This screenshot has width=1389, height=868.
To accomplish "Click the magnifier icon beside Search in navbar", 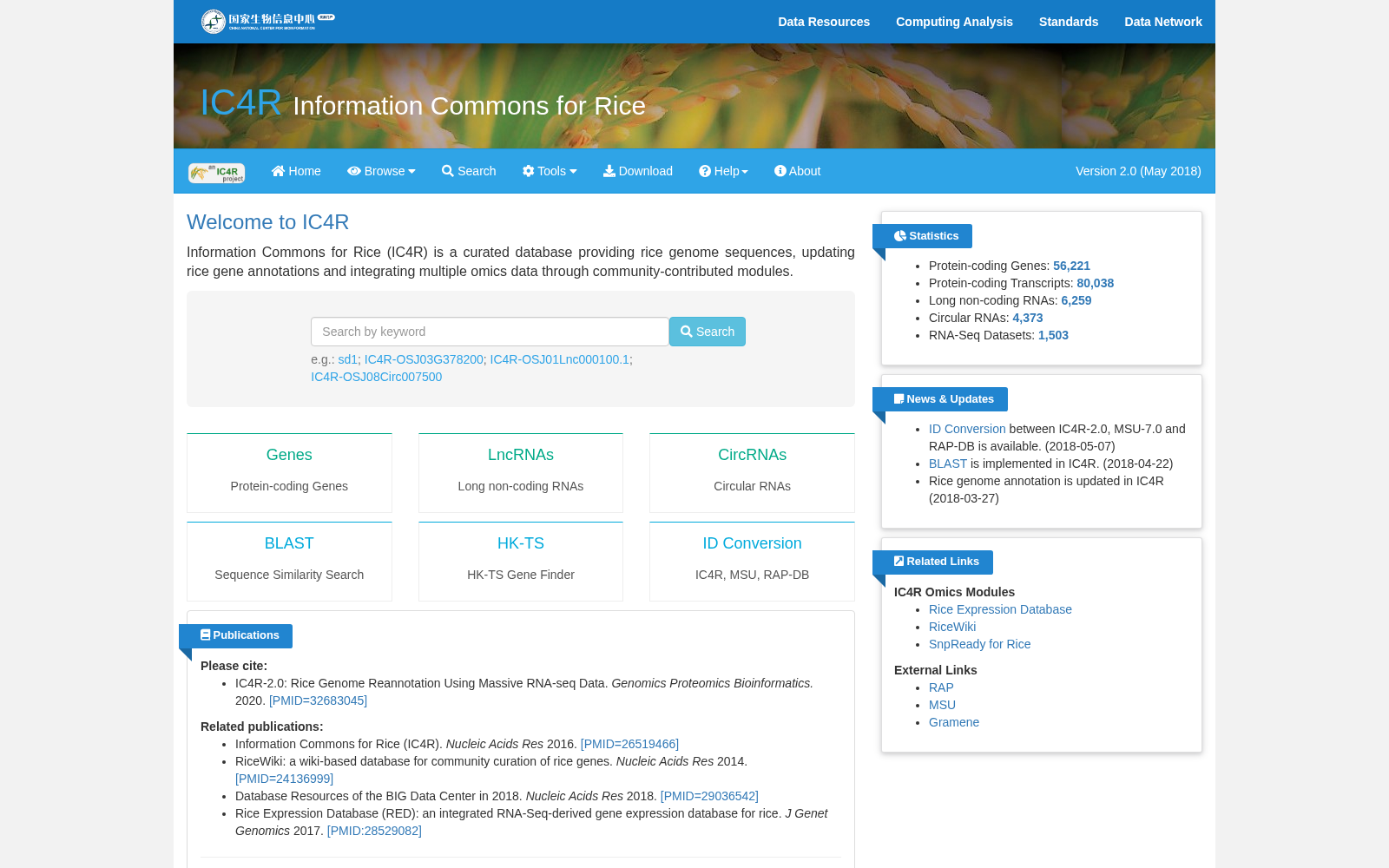I will [x=448, y=171].
